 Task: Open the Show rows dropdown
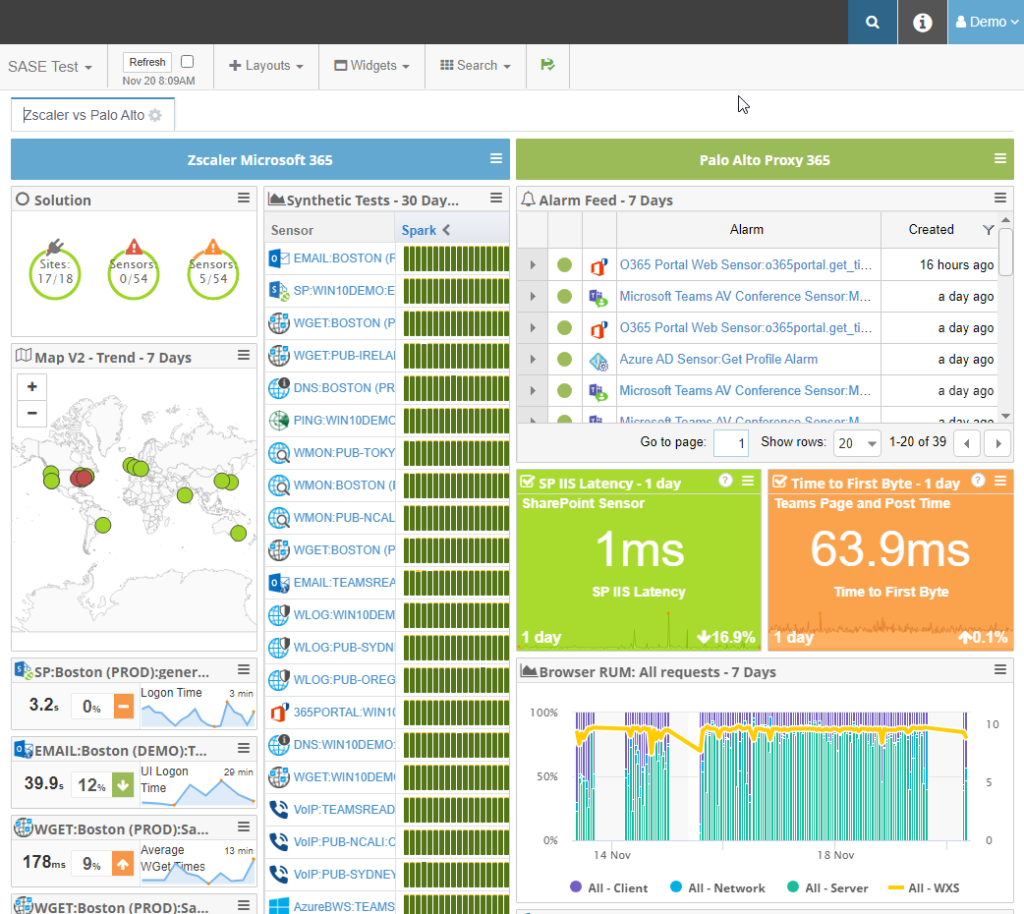point(858,443)
